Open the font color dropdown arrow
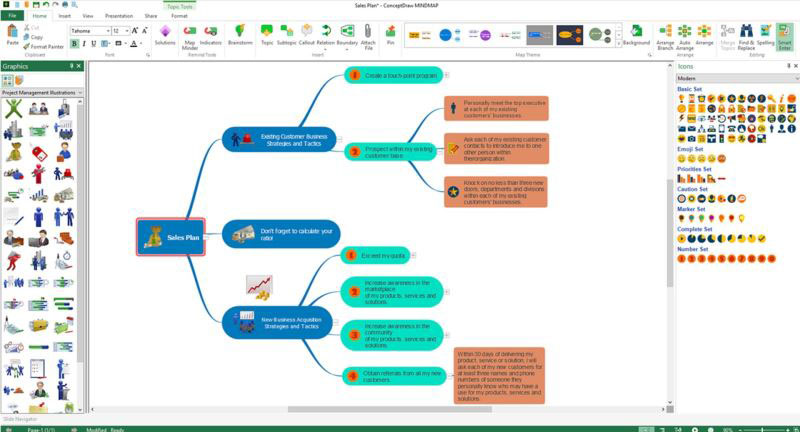The width and height of the screenshot is (800, 432). (141, 44)
